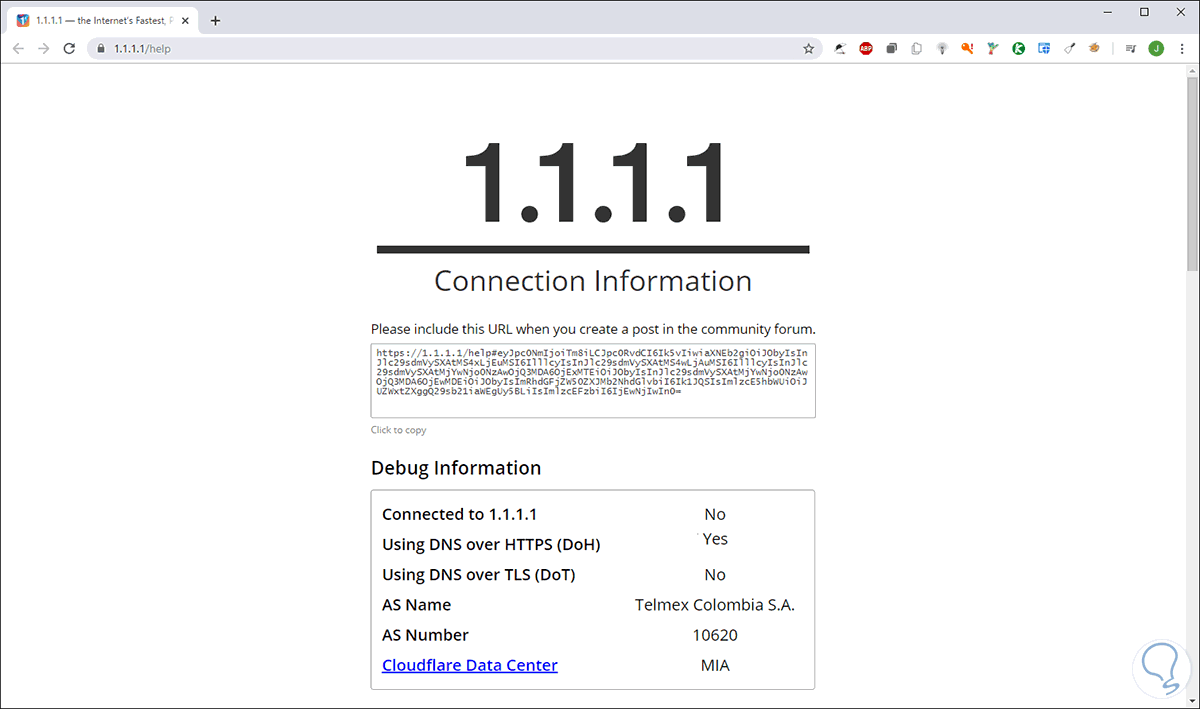Open Chrome three-dot menu
1200x709 pixels.
(1181, 48)
